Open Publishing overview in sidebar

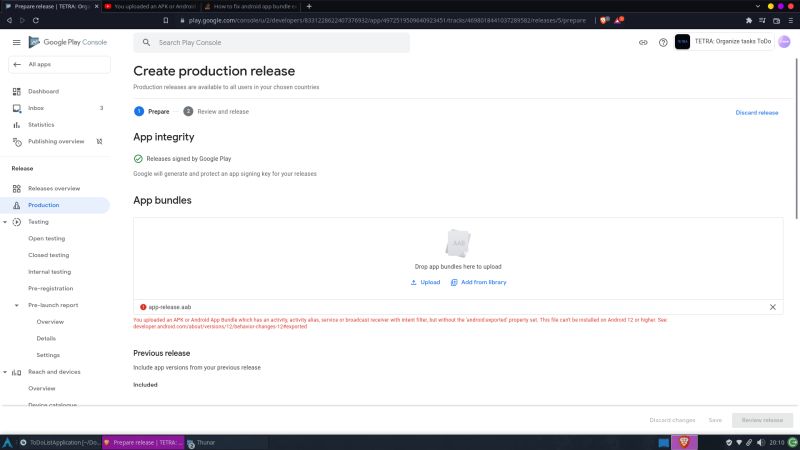coord(55,141)
